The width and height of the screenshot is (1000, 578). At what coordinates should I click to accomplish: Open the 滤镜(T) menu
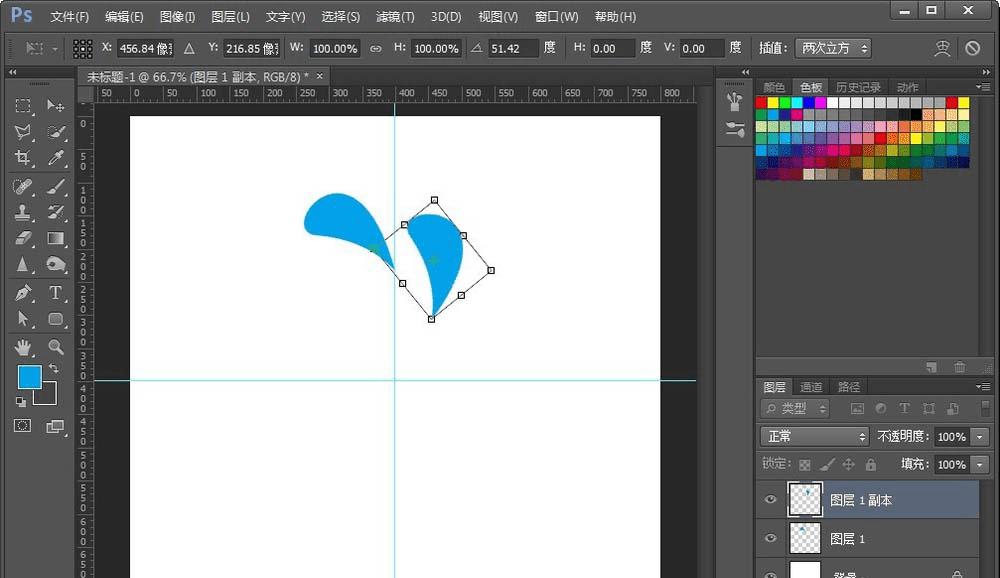click(x=394, y=17)
